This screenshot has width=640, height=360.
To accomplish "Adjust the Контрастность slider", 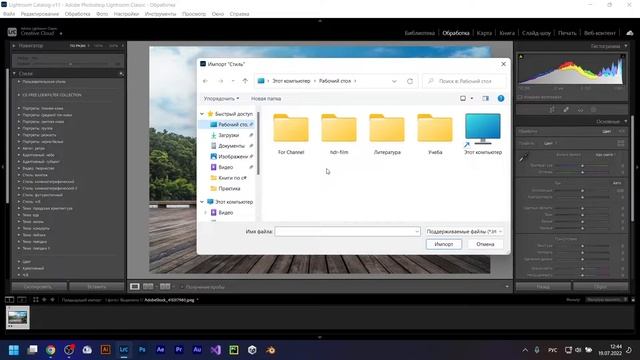I will [x=582, y=197].
